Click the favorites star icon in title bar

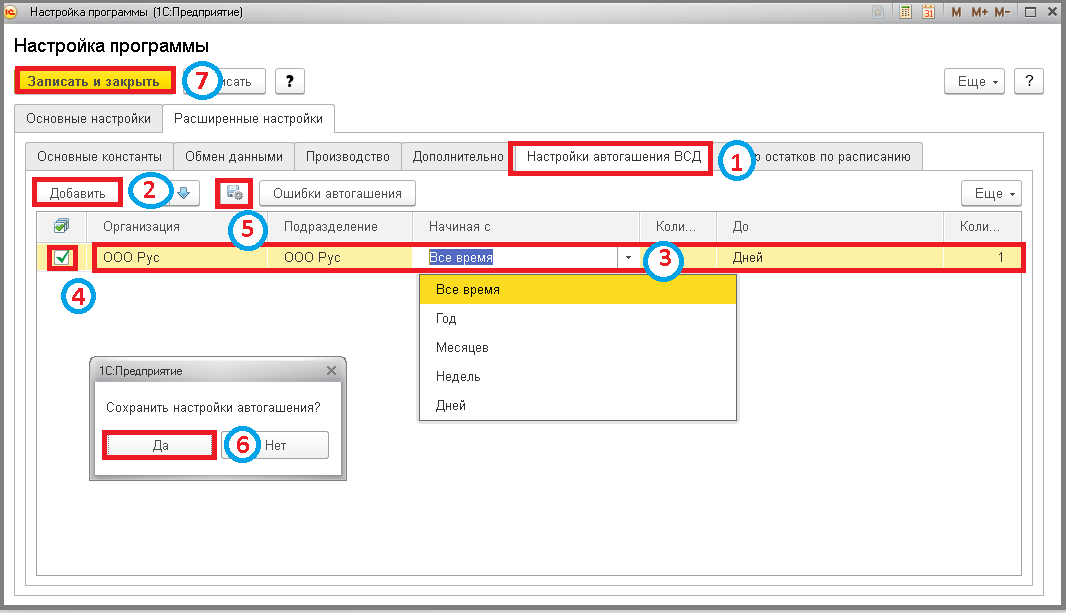pos(878,12)
